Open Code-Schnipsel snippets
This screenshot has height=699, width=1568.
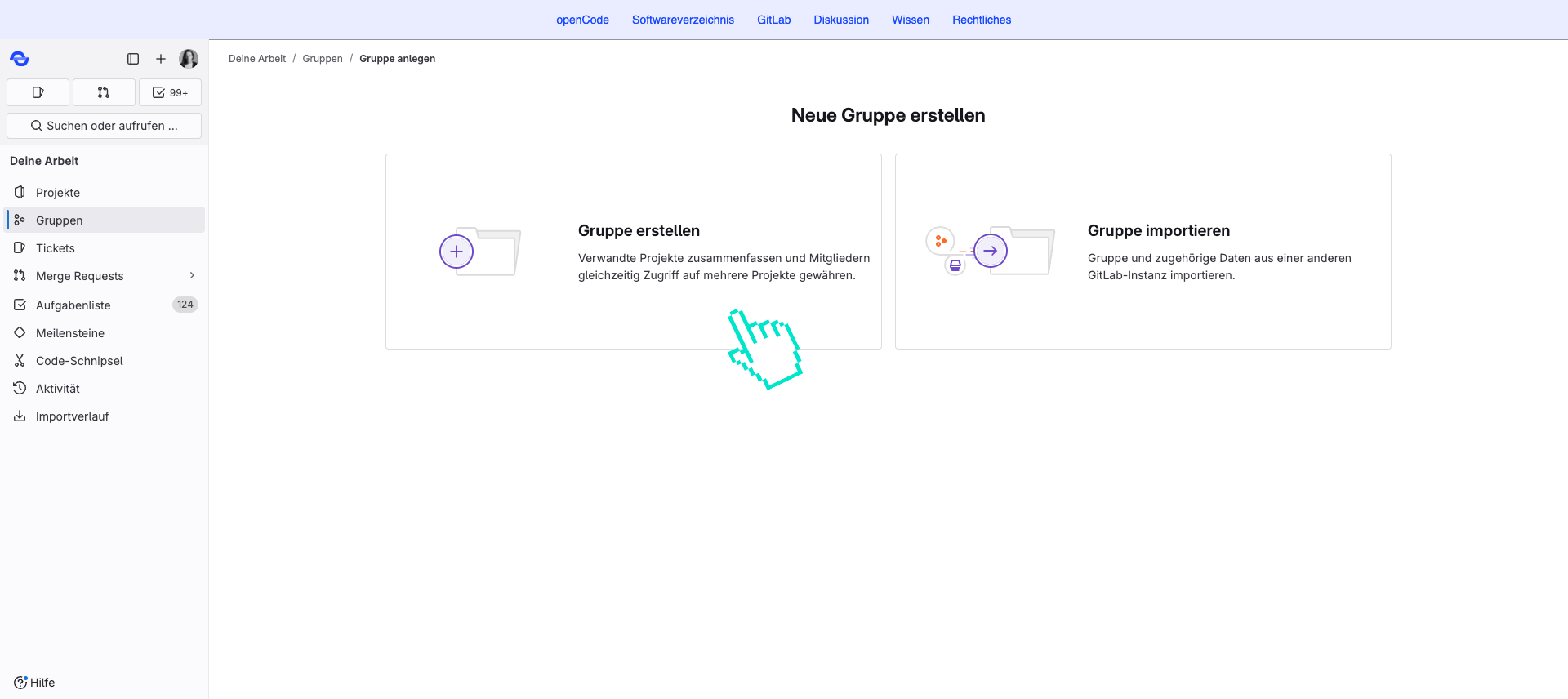[79, 361]
